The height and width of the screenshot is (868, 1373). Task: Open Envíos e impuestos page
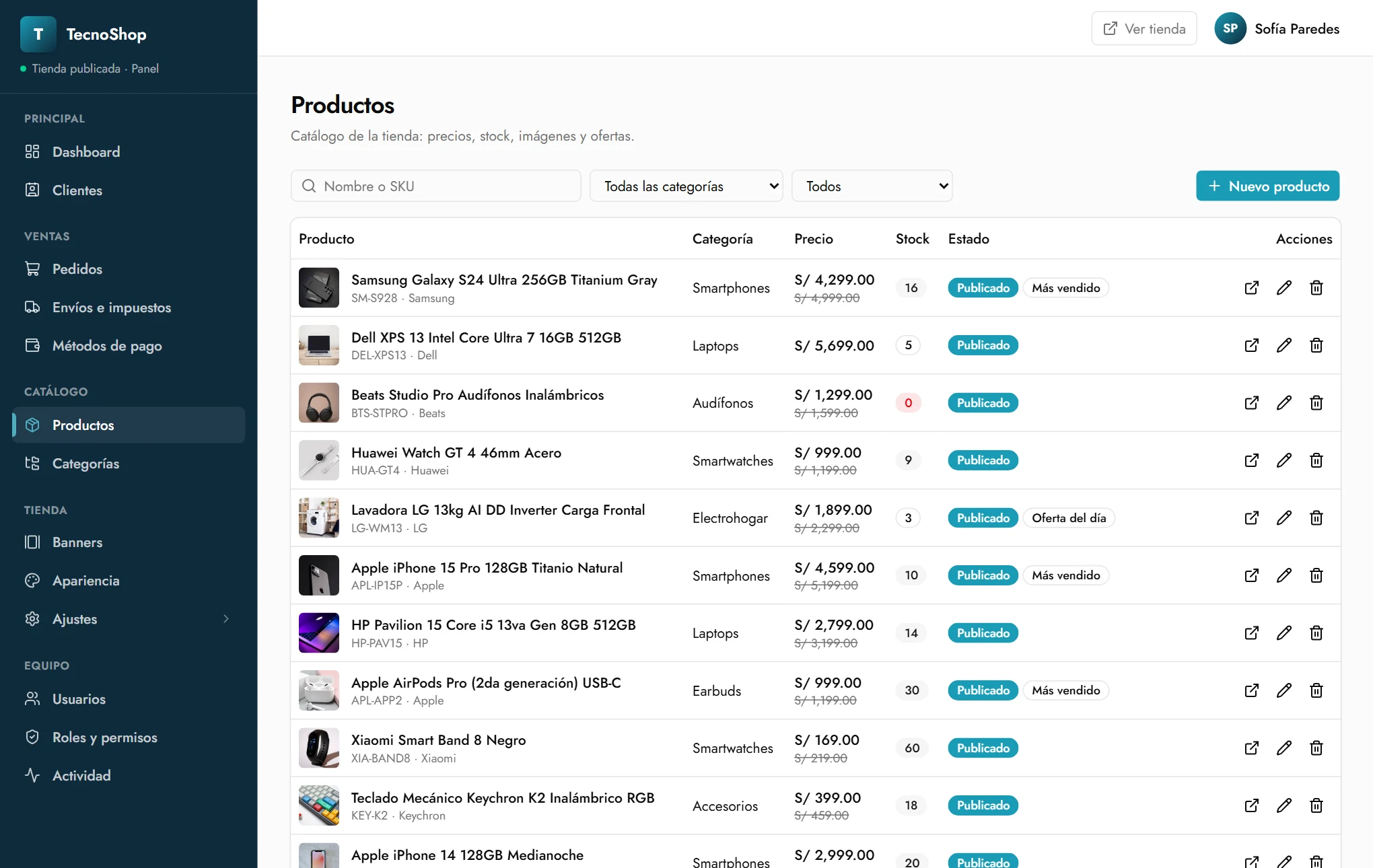[129, 308]
